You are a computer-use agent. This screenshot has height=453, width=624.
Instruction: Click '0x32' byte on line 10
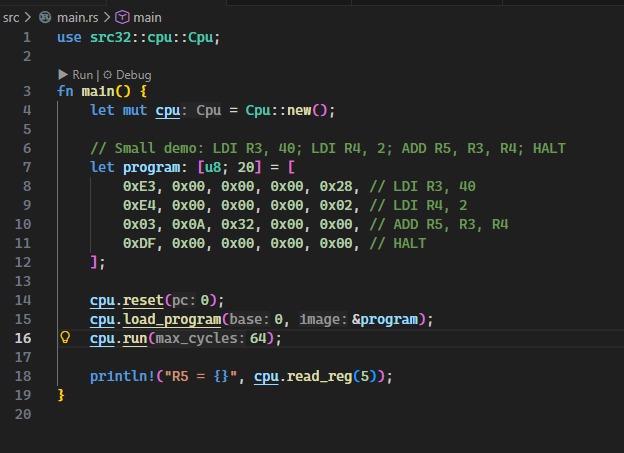coord(238,224)
